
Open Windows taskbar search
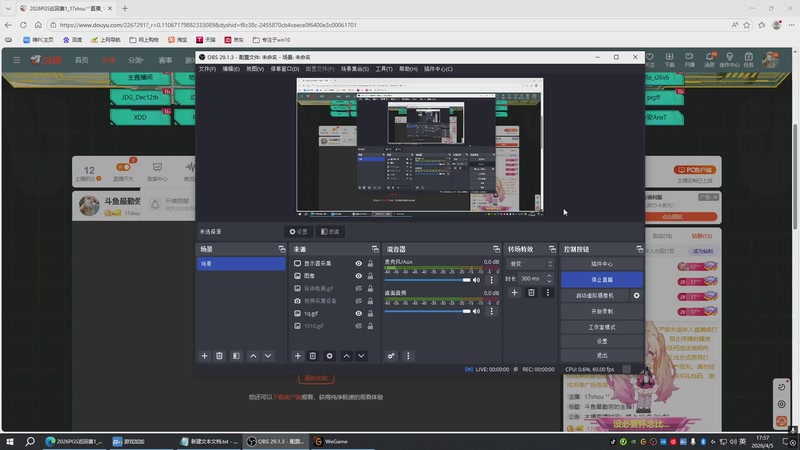30,441
